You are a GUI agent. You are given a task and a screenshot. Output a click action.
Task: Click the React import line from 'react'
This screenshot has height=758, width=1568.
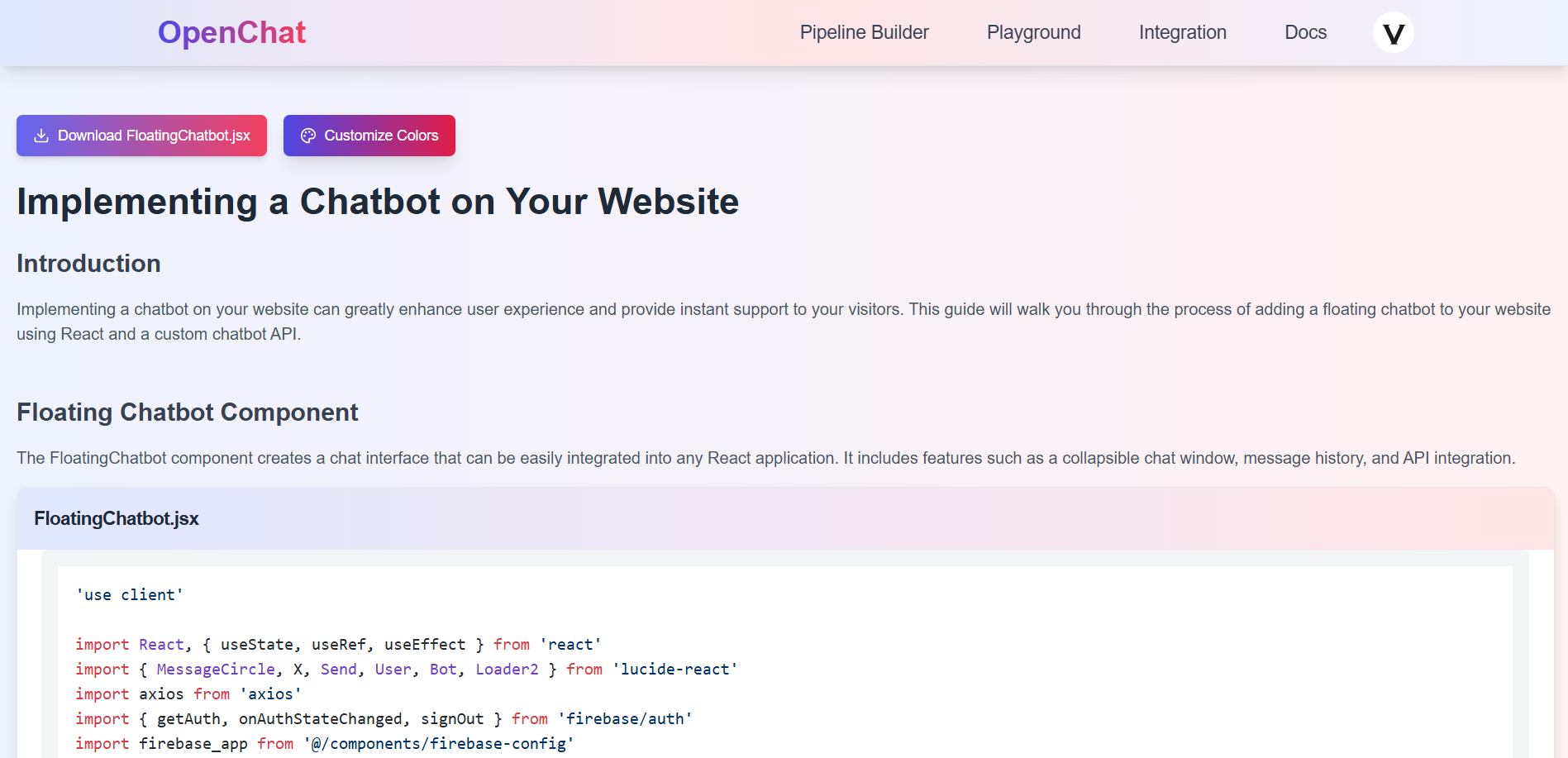(x=338, y=645)
